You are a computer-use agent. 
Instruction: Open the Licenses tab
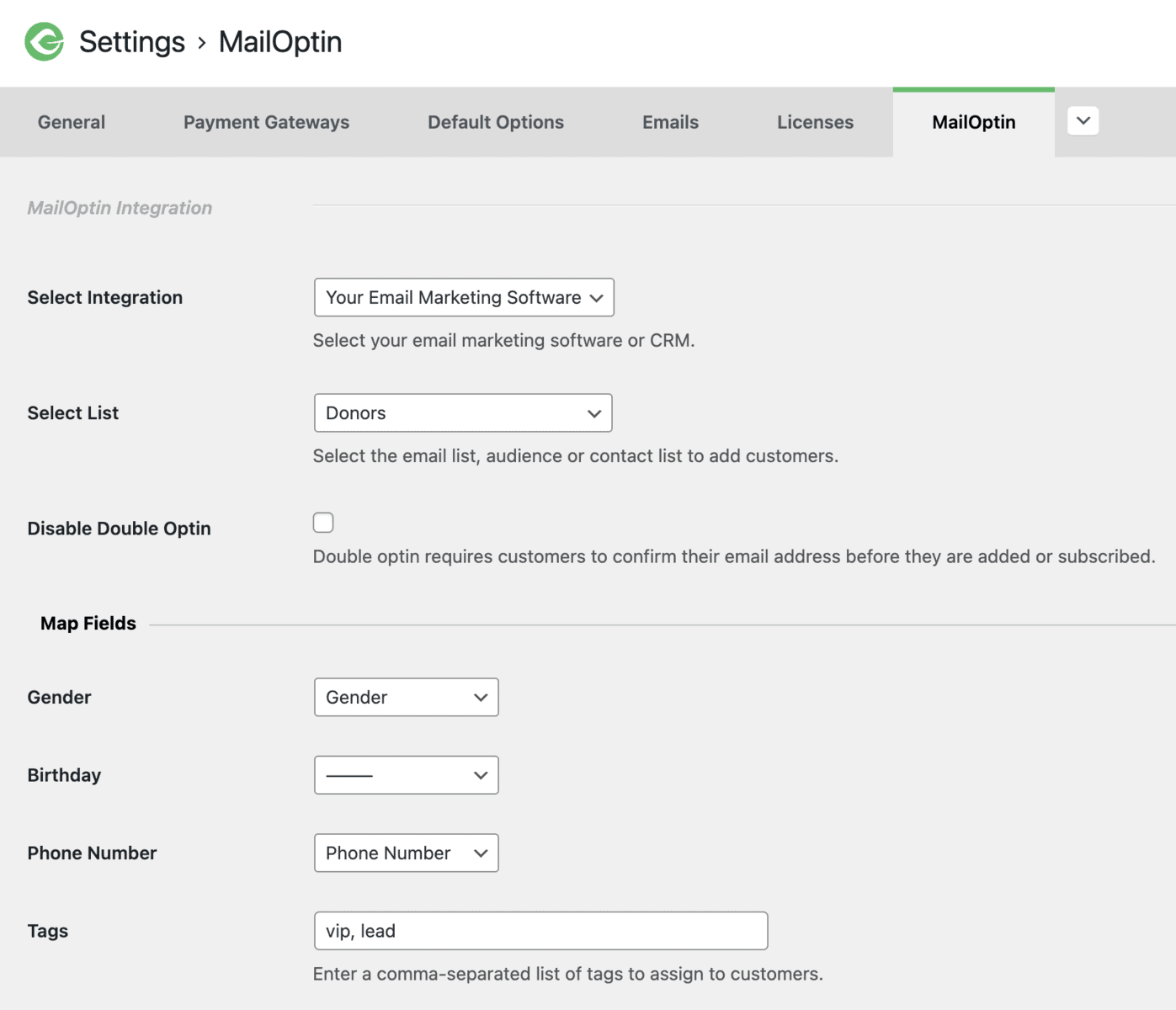click(815, 122)
